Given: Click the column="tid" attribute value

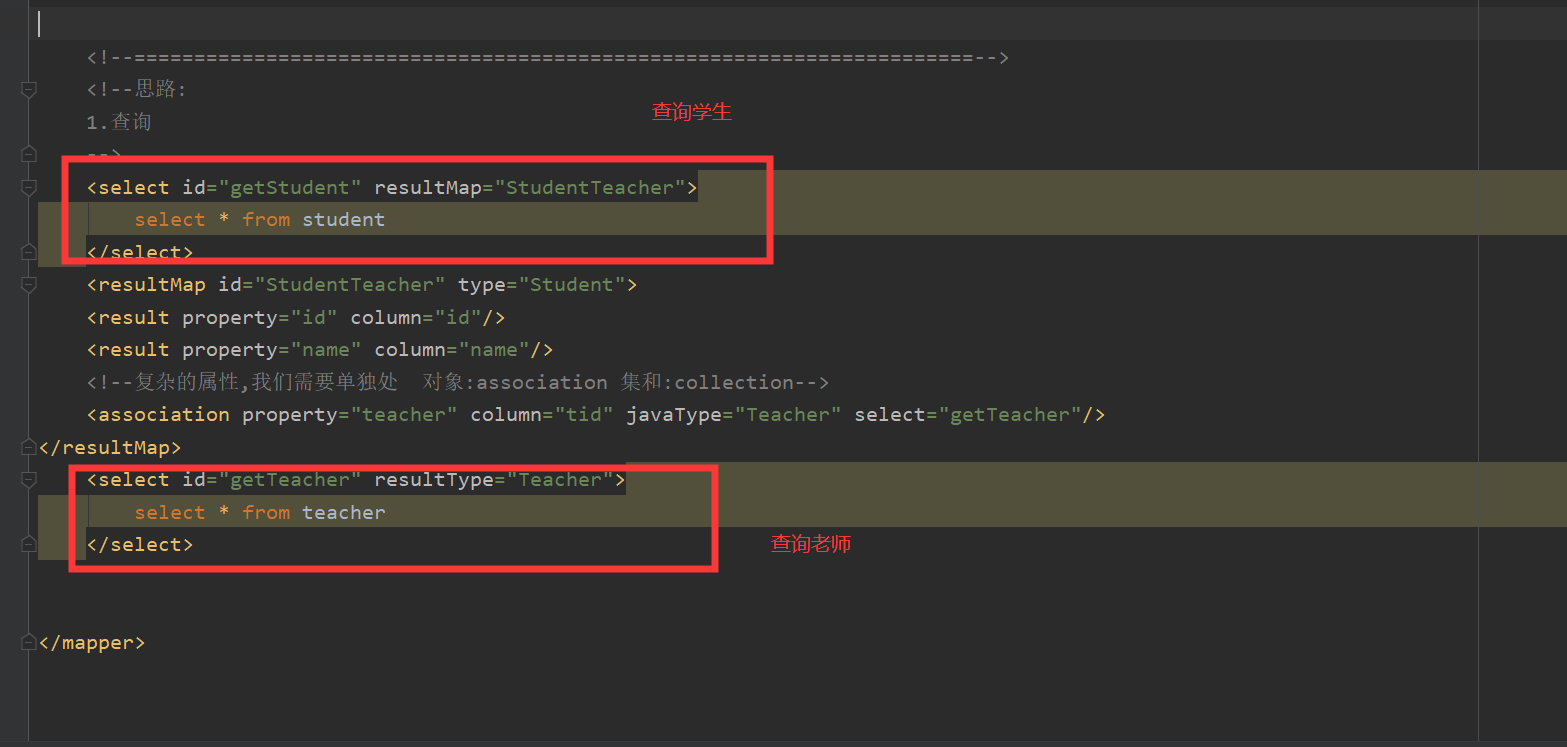Looking at the screenshot, I should coord(584,415).
